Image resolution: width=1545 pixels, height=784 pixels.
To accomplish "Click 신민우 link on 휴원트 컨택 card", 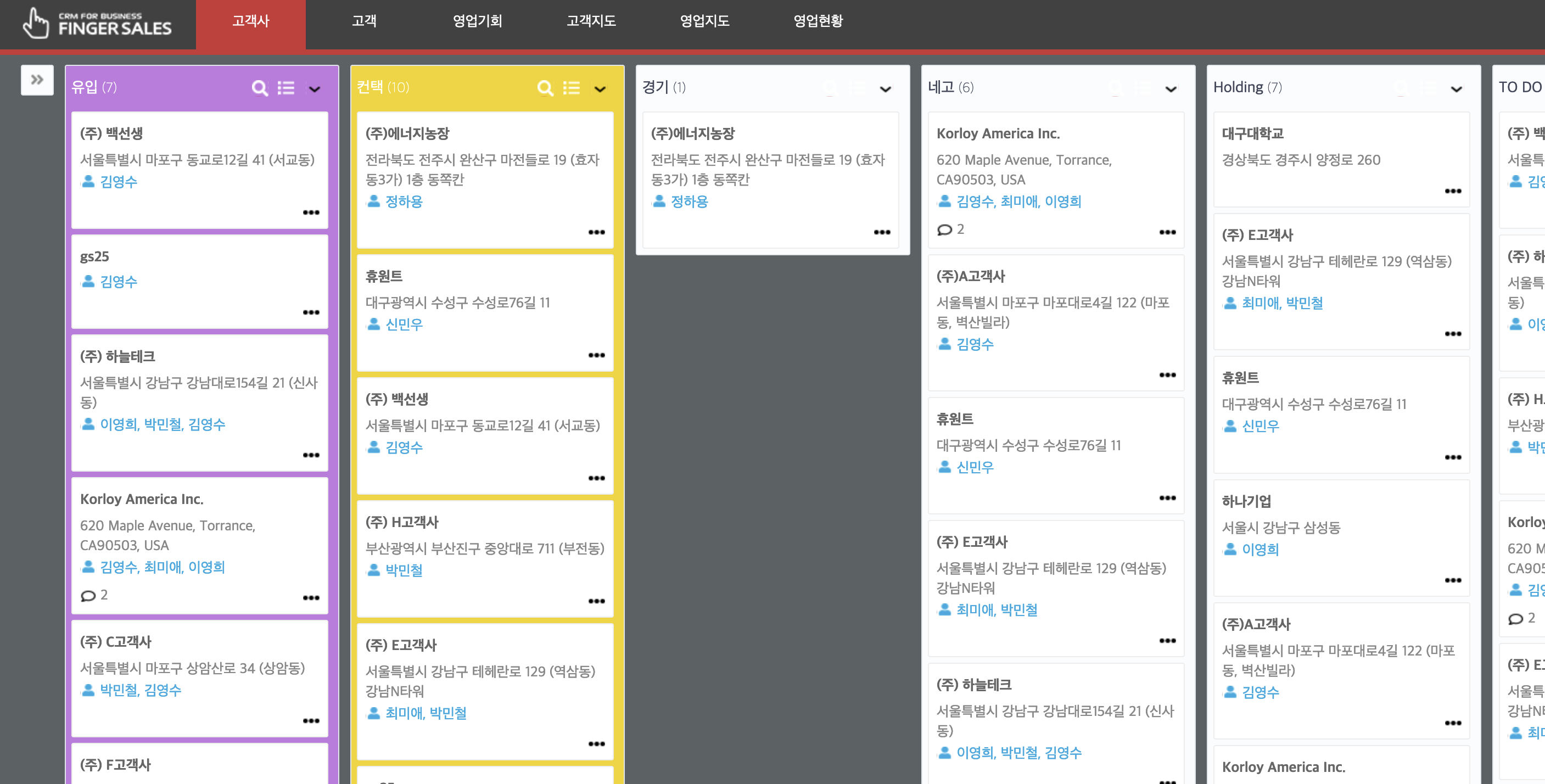I will pyautogui.click(x=404, y=324).
